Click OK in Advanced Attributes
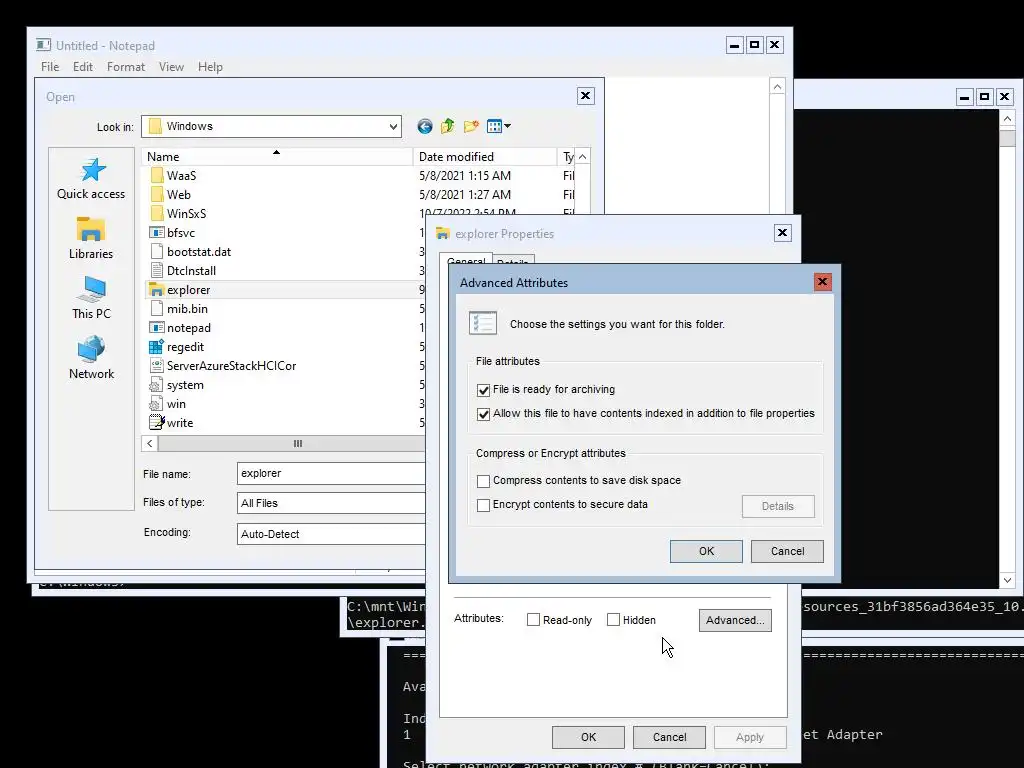 click(x=706, y=551)
